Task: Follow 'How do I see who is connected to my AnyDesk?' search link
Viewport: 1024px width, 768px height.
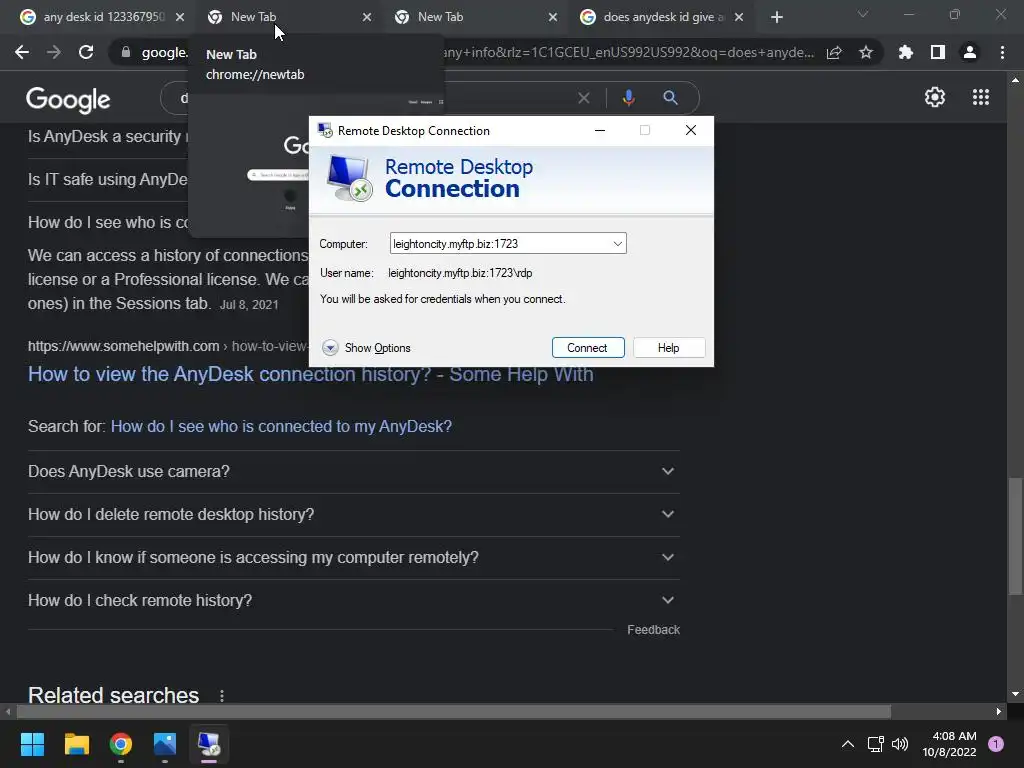Action: [x=281, y=426]
